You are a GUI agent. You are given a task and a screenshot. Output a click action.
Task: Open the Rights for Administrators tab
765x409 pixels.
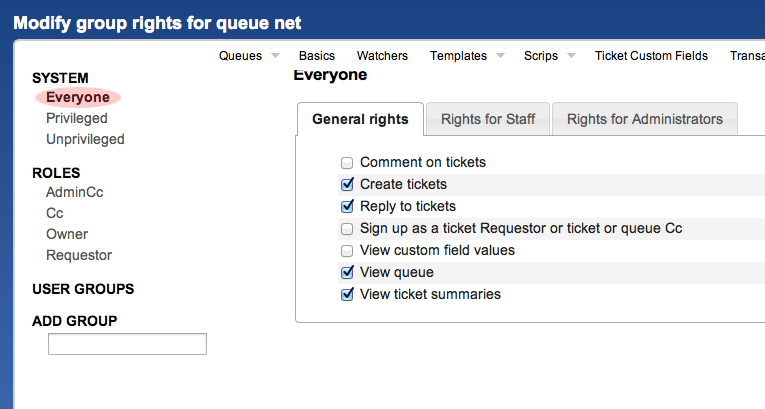[x=644, y=119]
